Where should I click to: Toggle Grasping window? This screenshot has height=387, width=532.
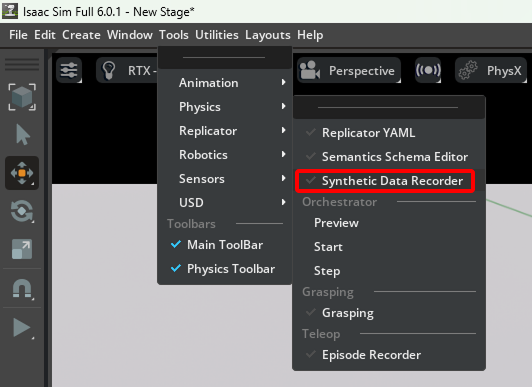click(389, 313)
